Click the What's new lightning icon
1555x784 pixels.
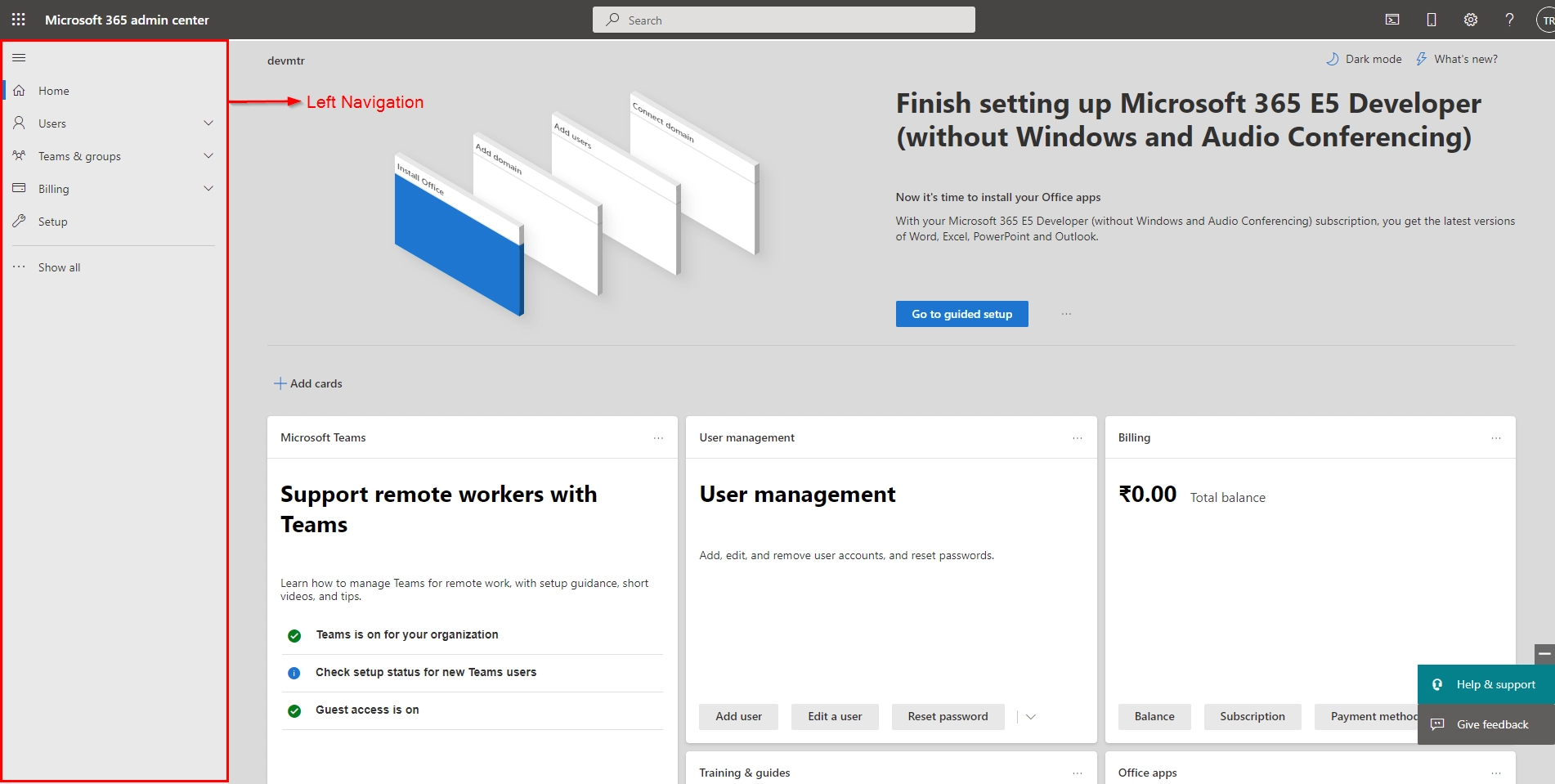coord(1421,59)
